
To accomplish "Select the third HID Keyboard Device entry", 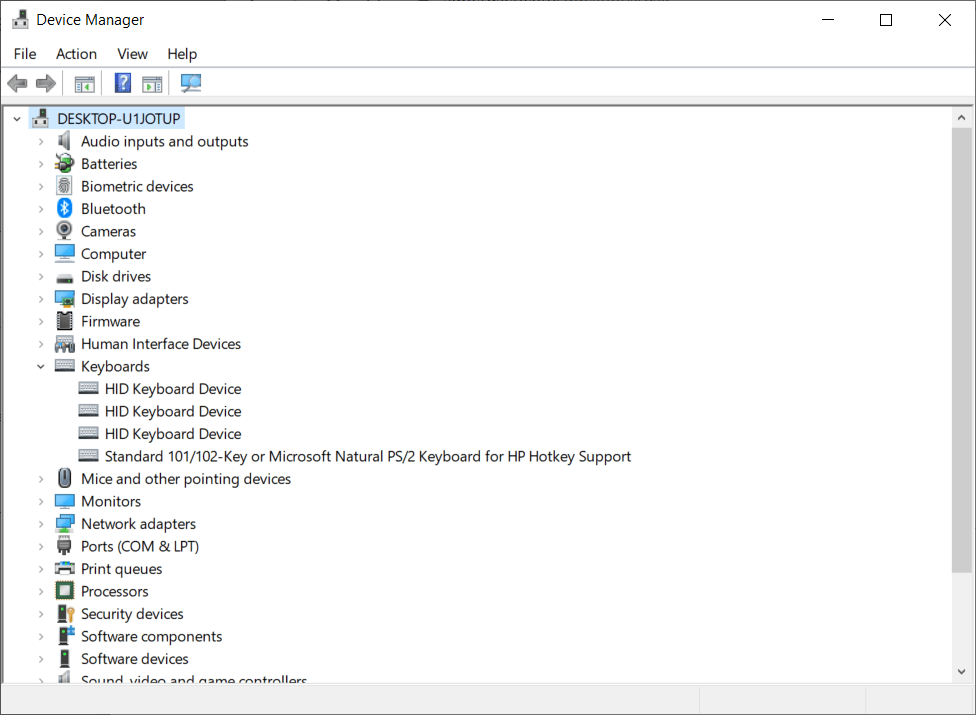I will [173, 434].
